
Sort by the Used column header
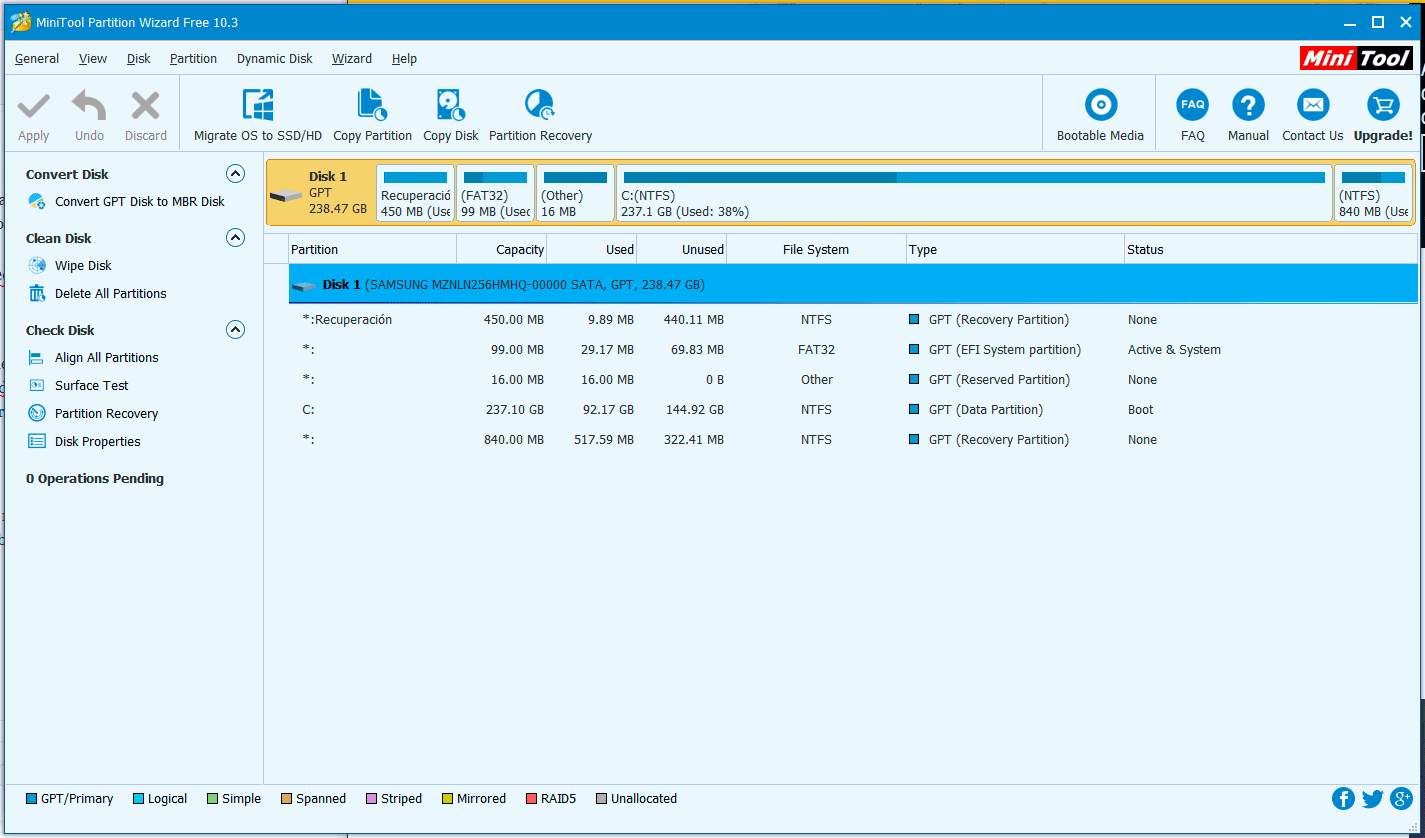tap(592, 250)
